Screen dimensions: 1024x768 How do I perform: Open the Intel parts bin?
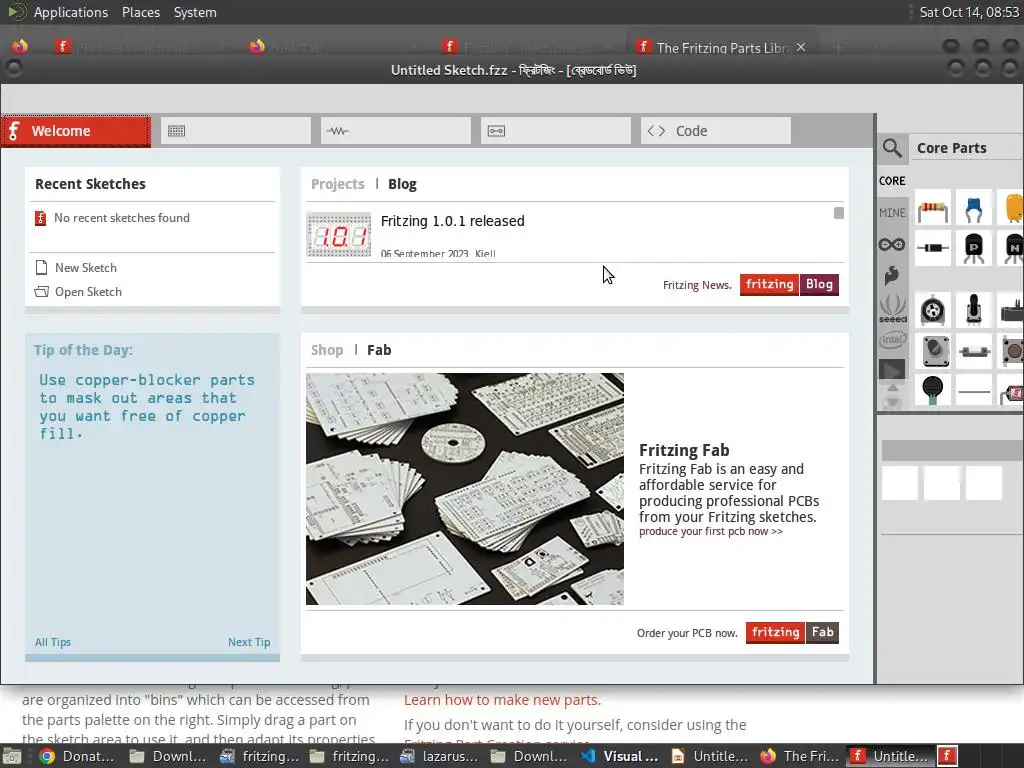[x=893, y=340]
